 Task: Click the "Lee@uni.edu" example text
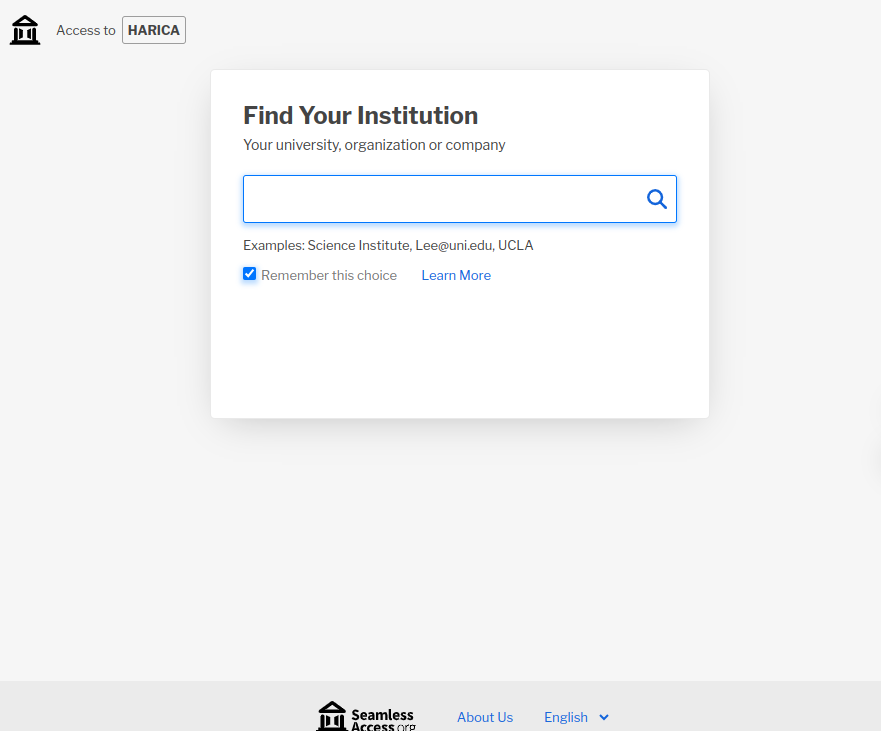453,245
